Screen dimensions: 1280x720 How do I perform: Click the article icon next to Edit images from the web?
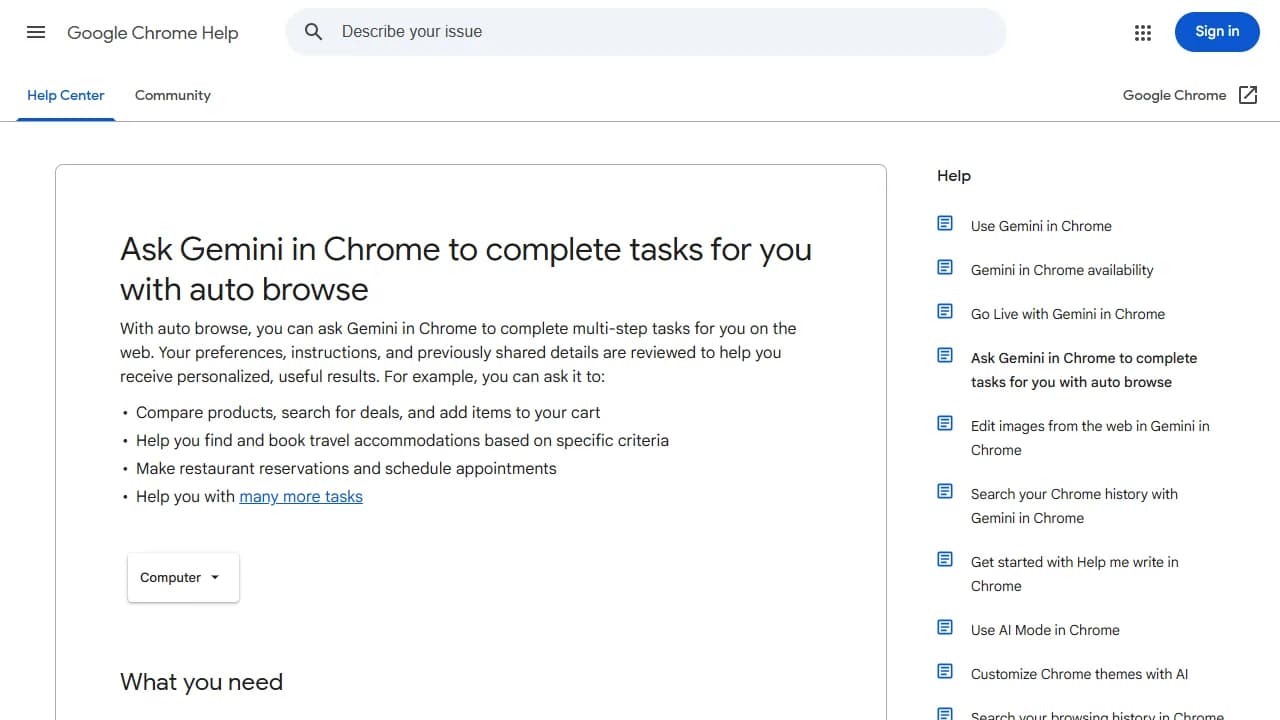[945, 423]
